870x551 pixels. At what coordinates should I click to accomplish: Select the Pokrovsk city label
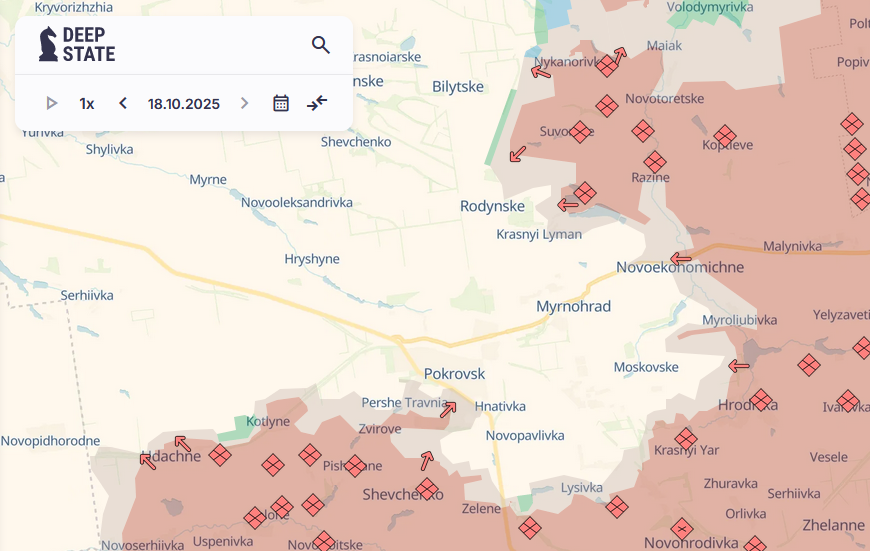[454, 373]
